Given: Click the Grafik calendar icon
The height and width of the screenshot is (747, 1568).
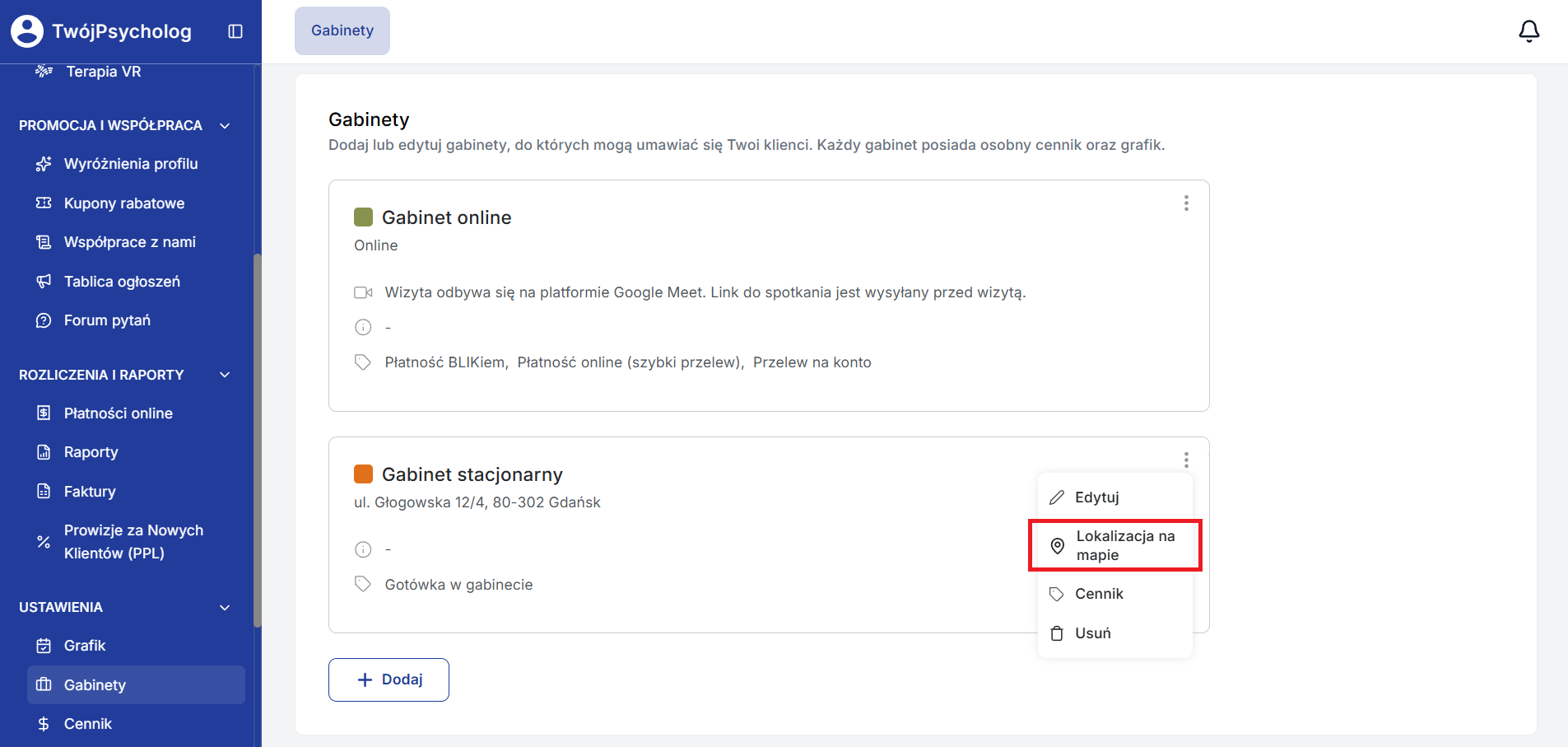Looking at the screenshot, I should coord(44,646).
